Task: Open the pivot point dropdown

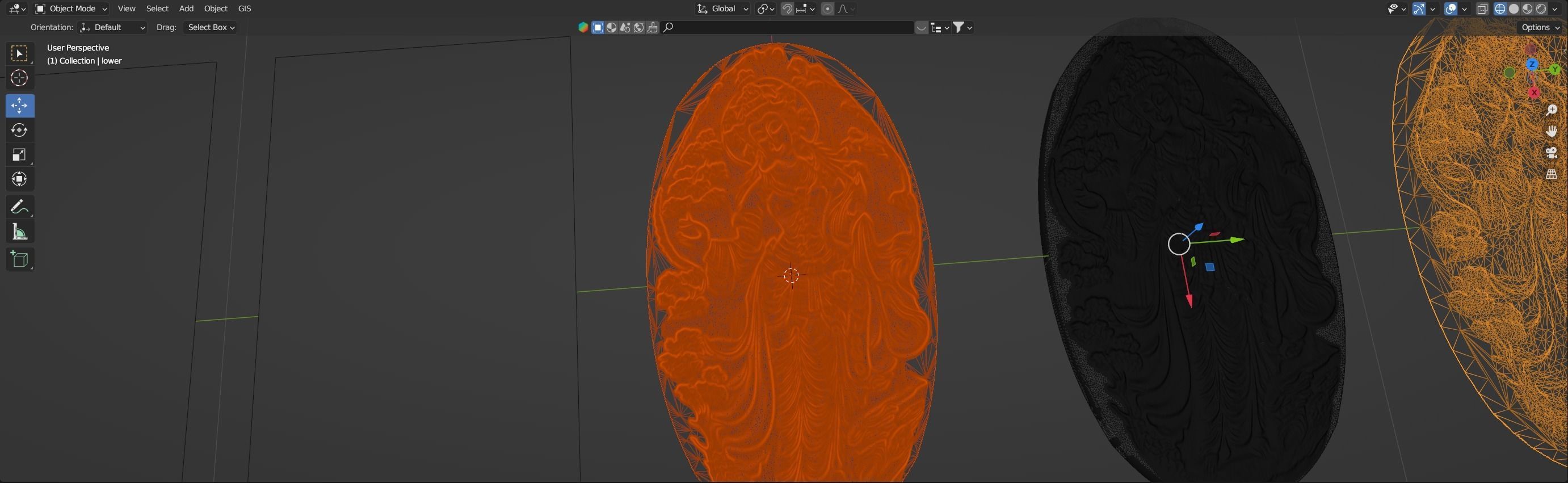Action: [766, 9]
